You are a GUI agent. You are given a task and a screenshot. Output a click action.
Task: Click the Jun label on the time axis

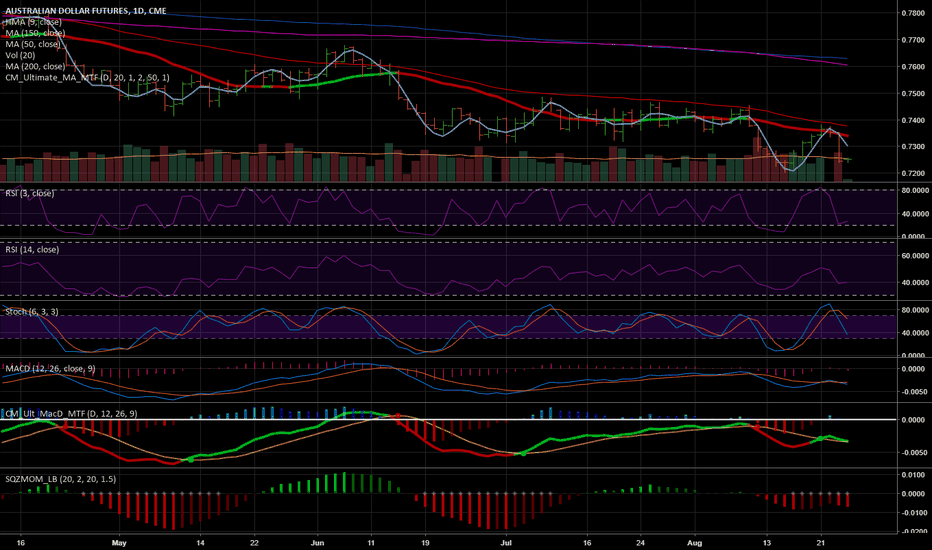317,542
